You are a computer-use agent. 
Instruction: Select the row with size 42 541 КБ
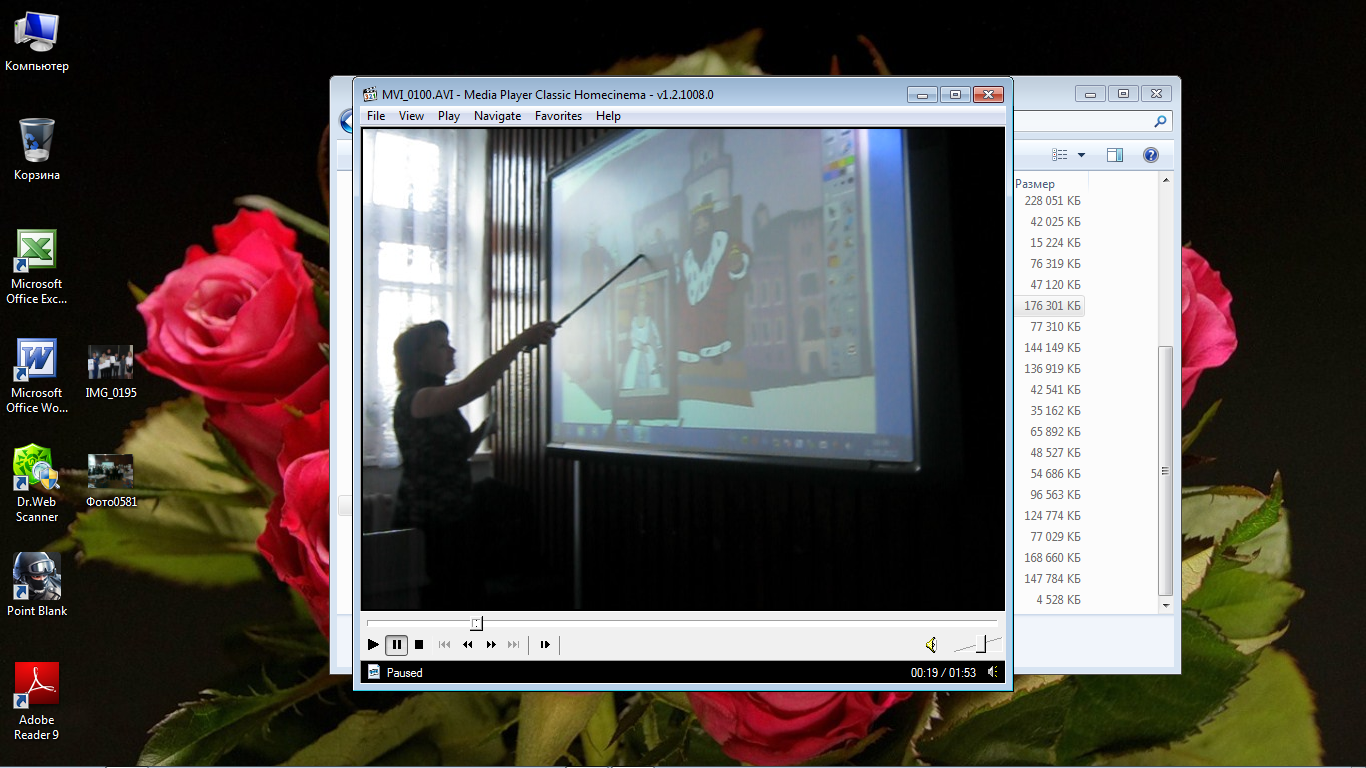coord(1055,390)
